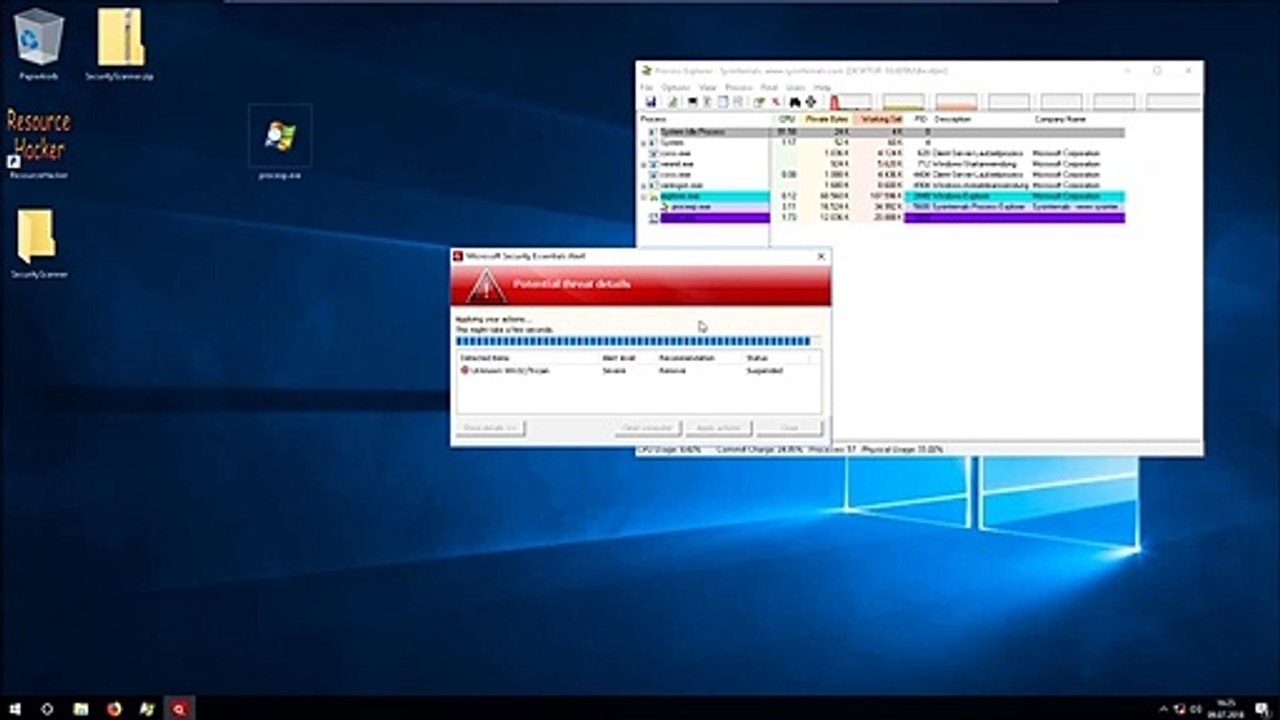Click the Commit Charge status bar entry
The width and height of the screenshot is (1280, 720).
[x=759, y=450]
